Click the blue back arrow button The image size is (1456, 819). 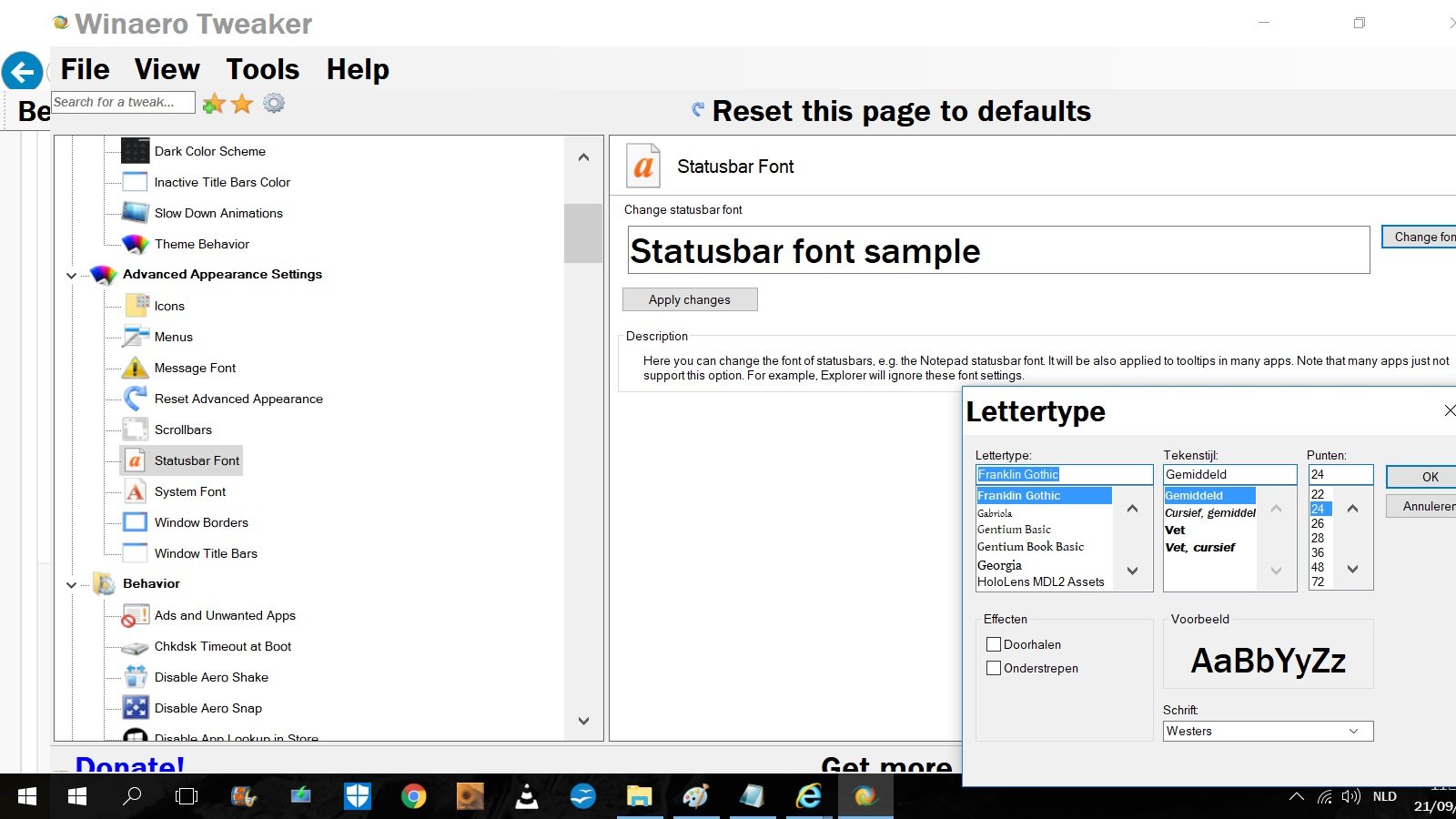(x=22, y=71)
